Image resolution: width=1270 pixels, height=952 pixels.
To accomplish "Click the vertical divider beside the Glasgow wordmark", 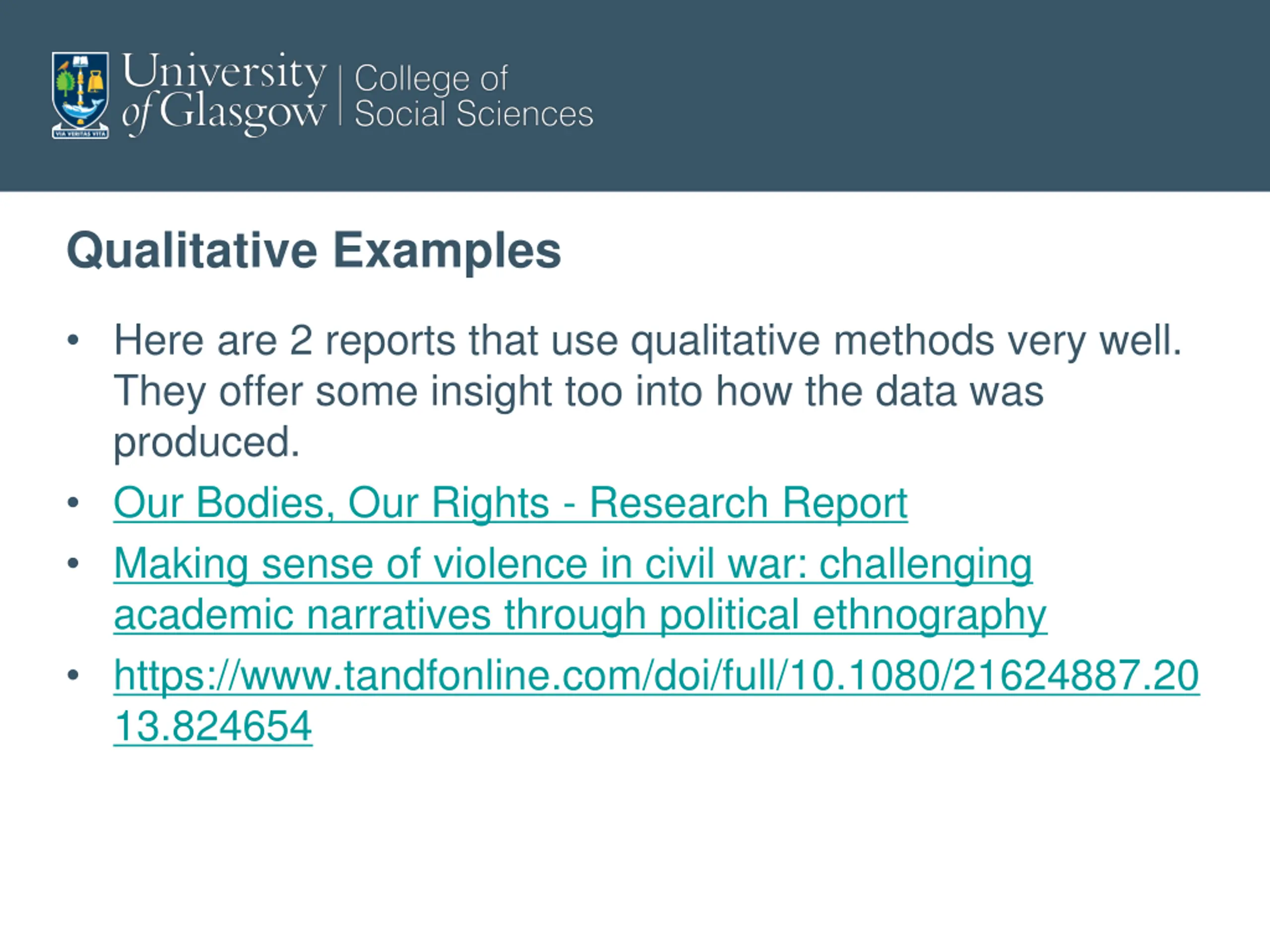I will click(x=340, y=95).
